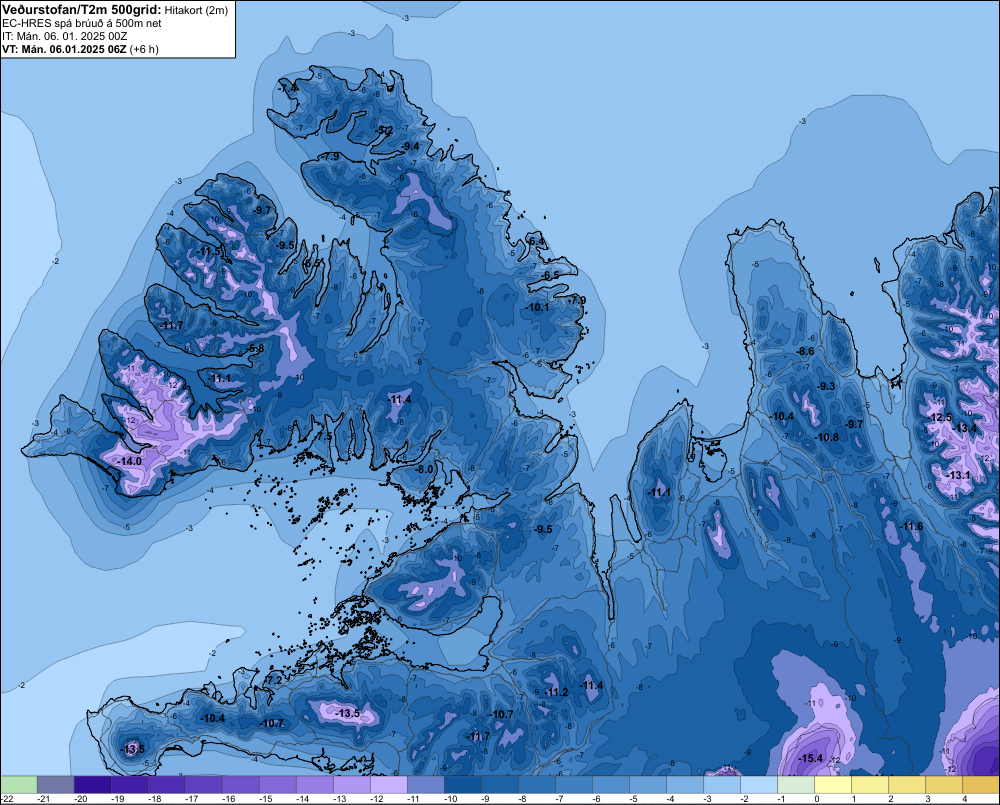Click the -8.0 temperature label

pyautogui.click(x=425, y=469)
